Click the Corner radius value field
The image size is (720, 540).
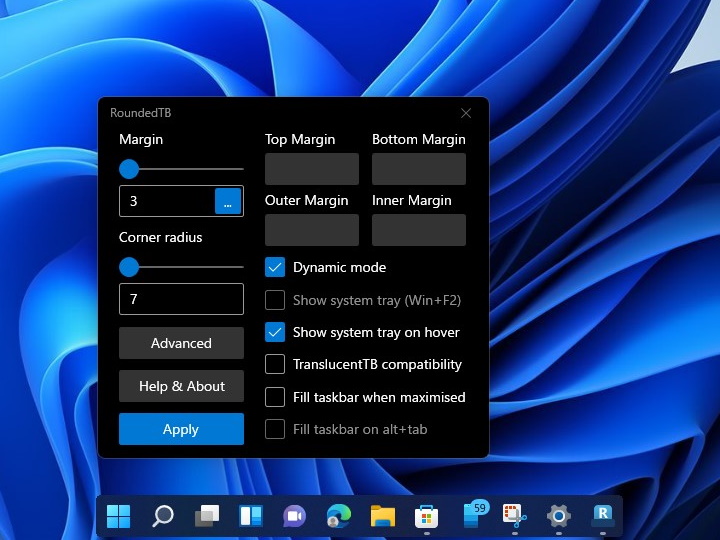tap(181, 299)
